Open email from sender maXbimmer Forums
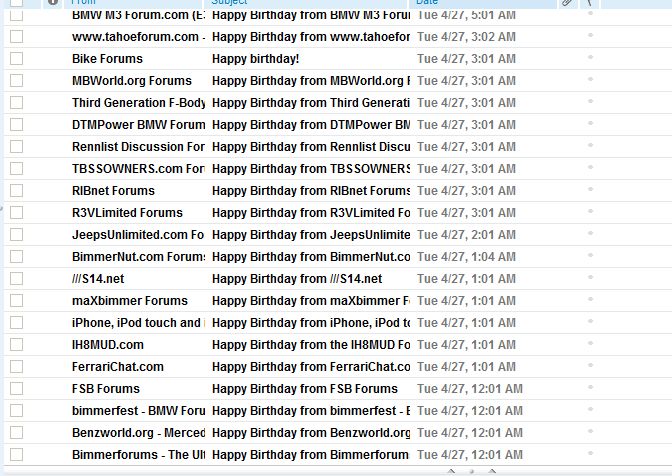The image size is (672, 476). pyautogui.click(x=130, y=301)
